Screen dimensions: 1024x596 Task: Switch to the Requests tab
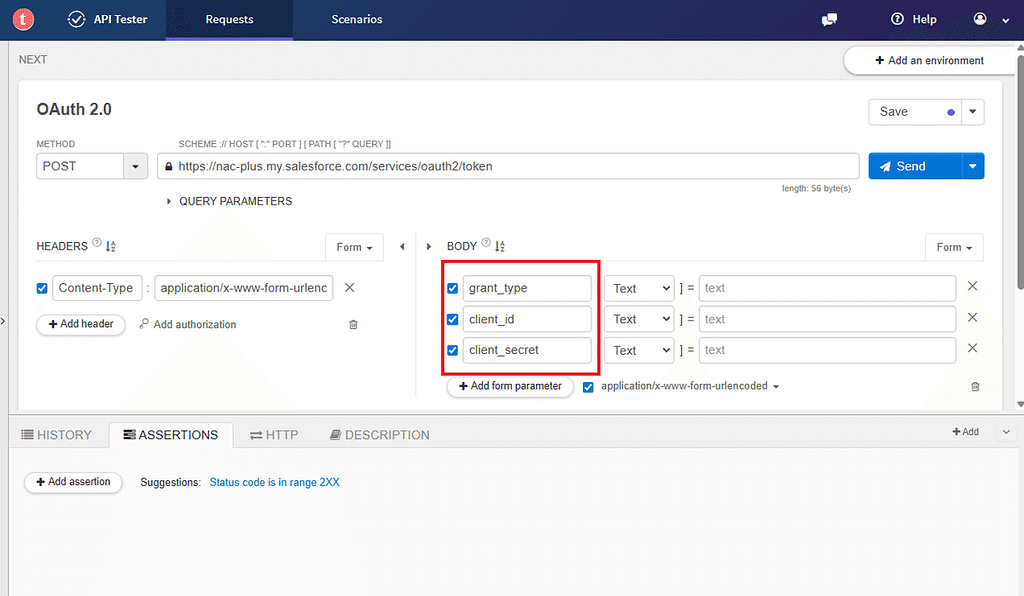tap(229, 20)
